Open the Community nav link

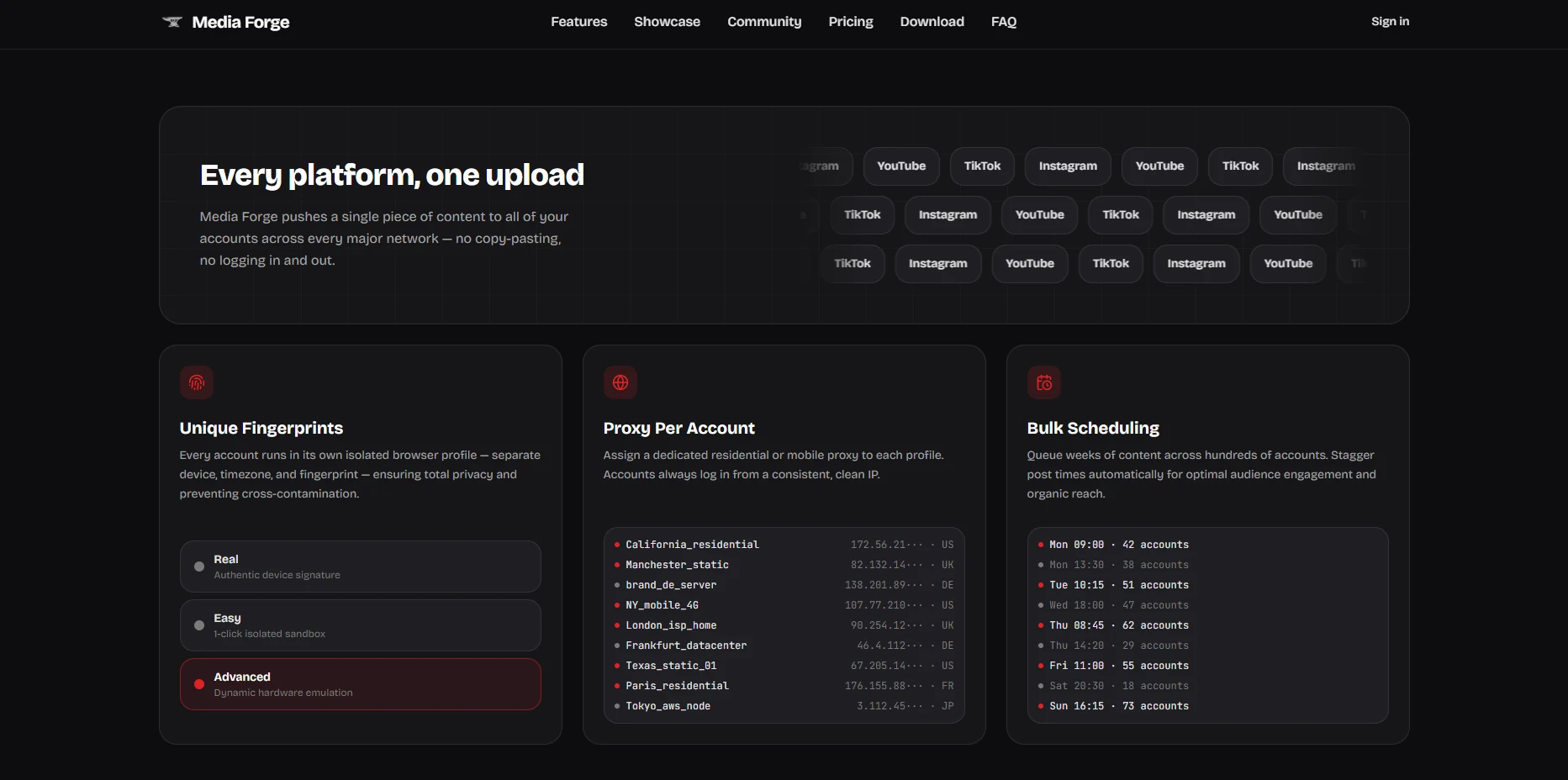[x=764, y=22]
